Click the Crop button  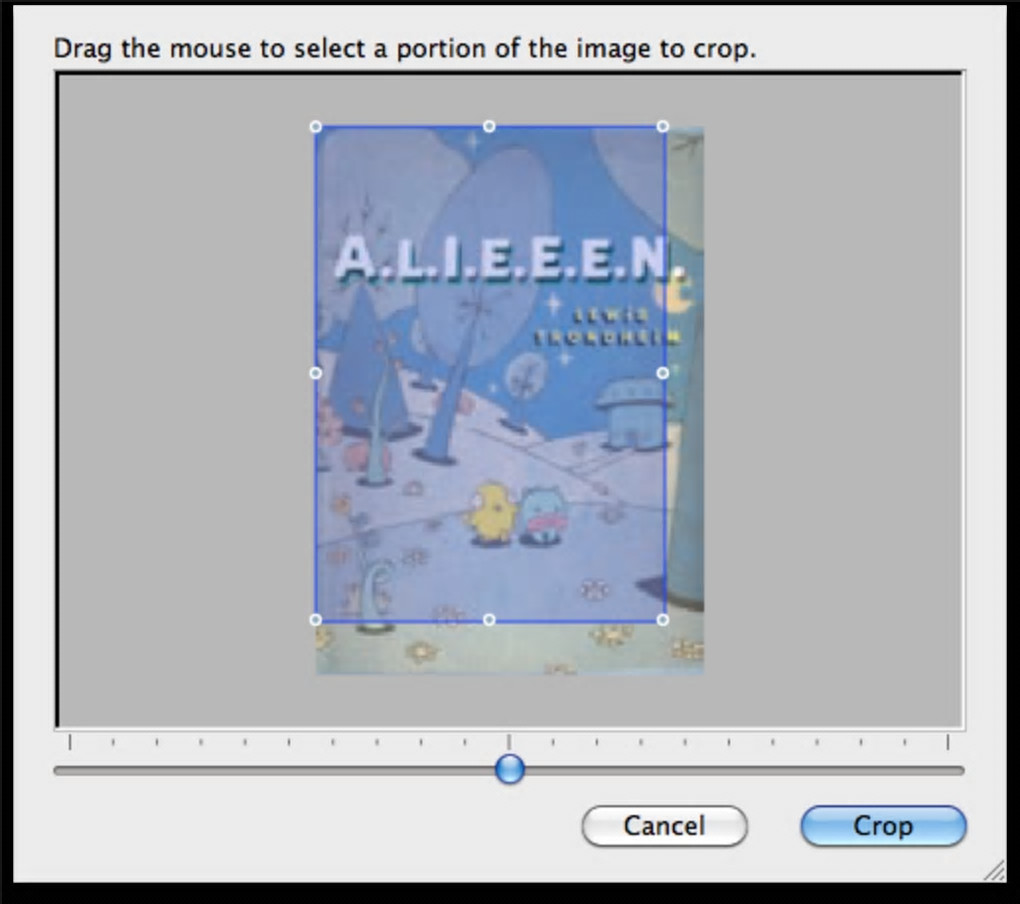883,826
